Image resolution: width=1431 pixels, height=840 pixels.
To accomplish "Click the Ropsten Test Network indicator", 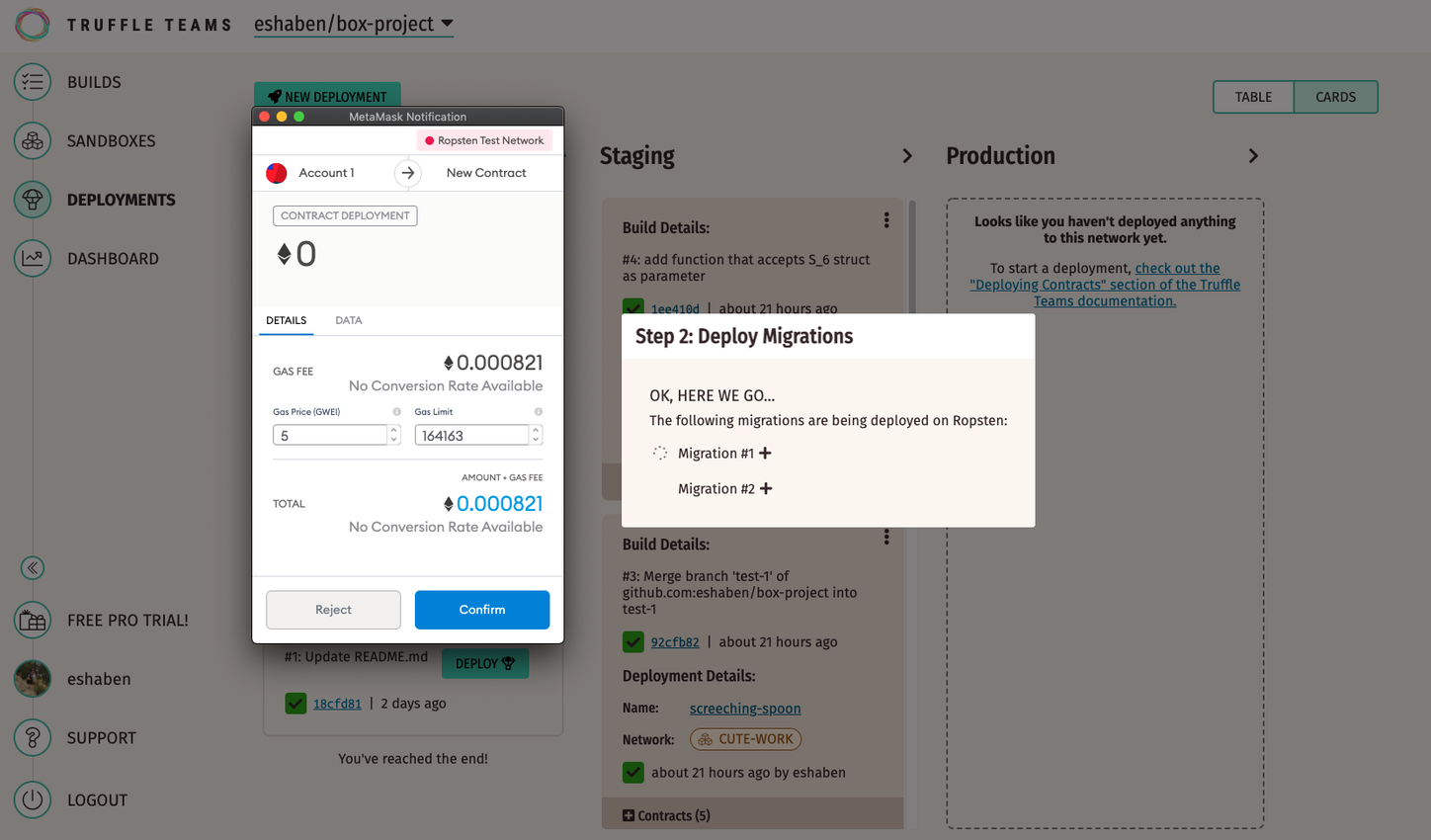I will click(x=484, y=140).
